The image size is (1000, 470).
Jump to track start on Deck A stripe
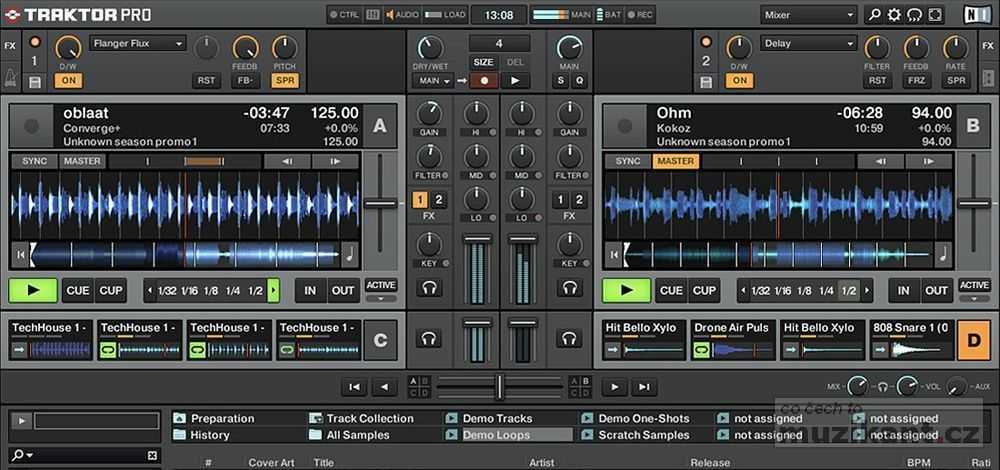tap(20, 254)
